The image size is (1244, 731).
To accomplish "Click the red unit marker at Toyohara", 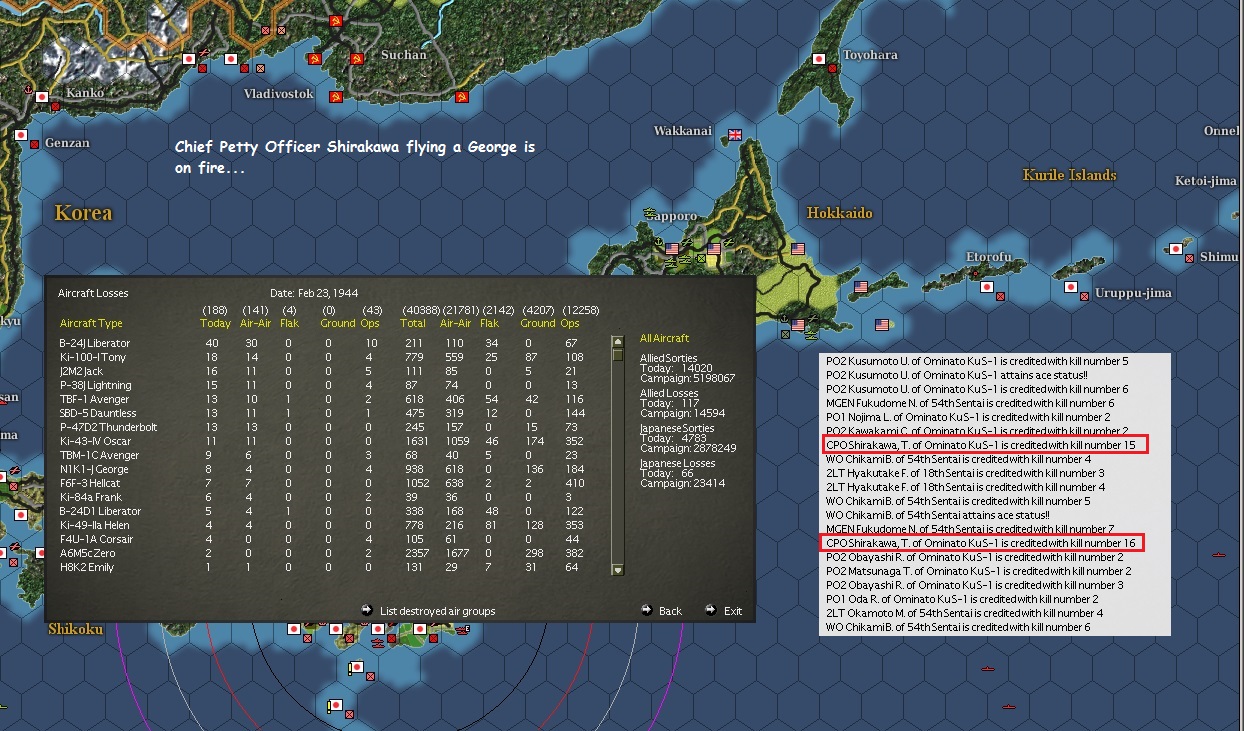I will click(832, 69).
